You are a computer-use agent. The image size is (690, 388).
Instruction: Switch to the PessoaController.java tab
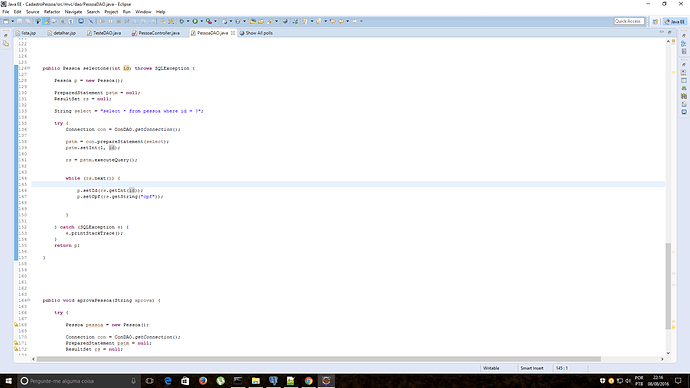[158, 33]
